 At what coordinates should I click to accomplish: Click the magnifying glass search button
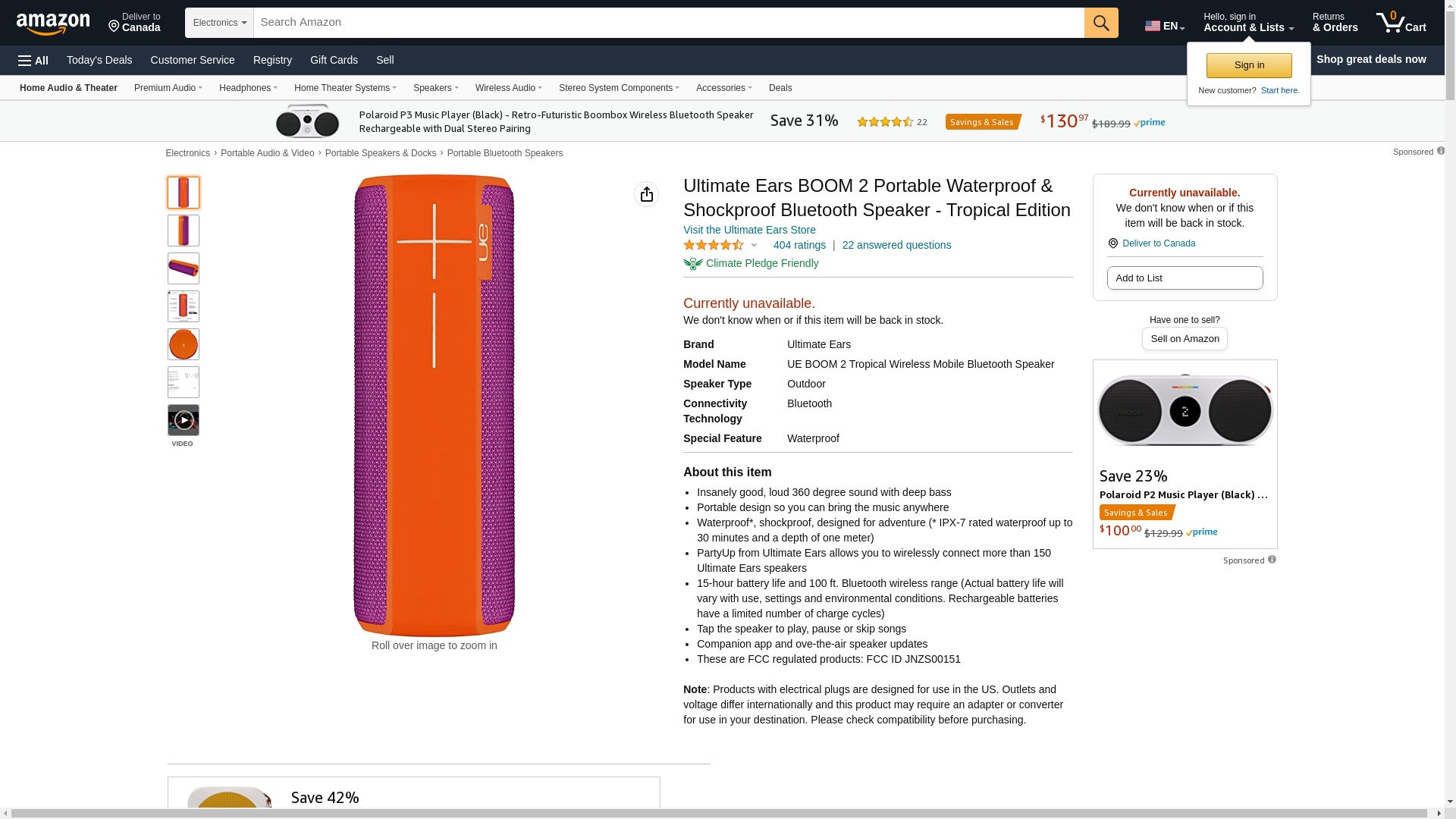(1101, 23)
